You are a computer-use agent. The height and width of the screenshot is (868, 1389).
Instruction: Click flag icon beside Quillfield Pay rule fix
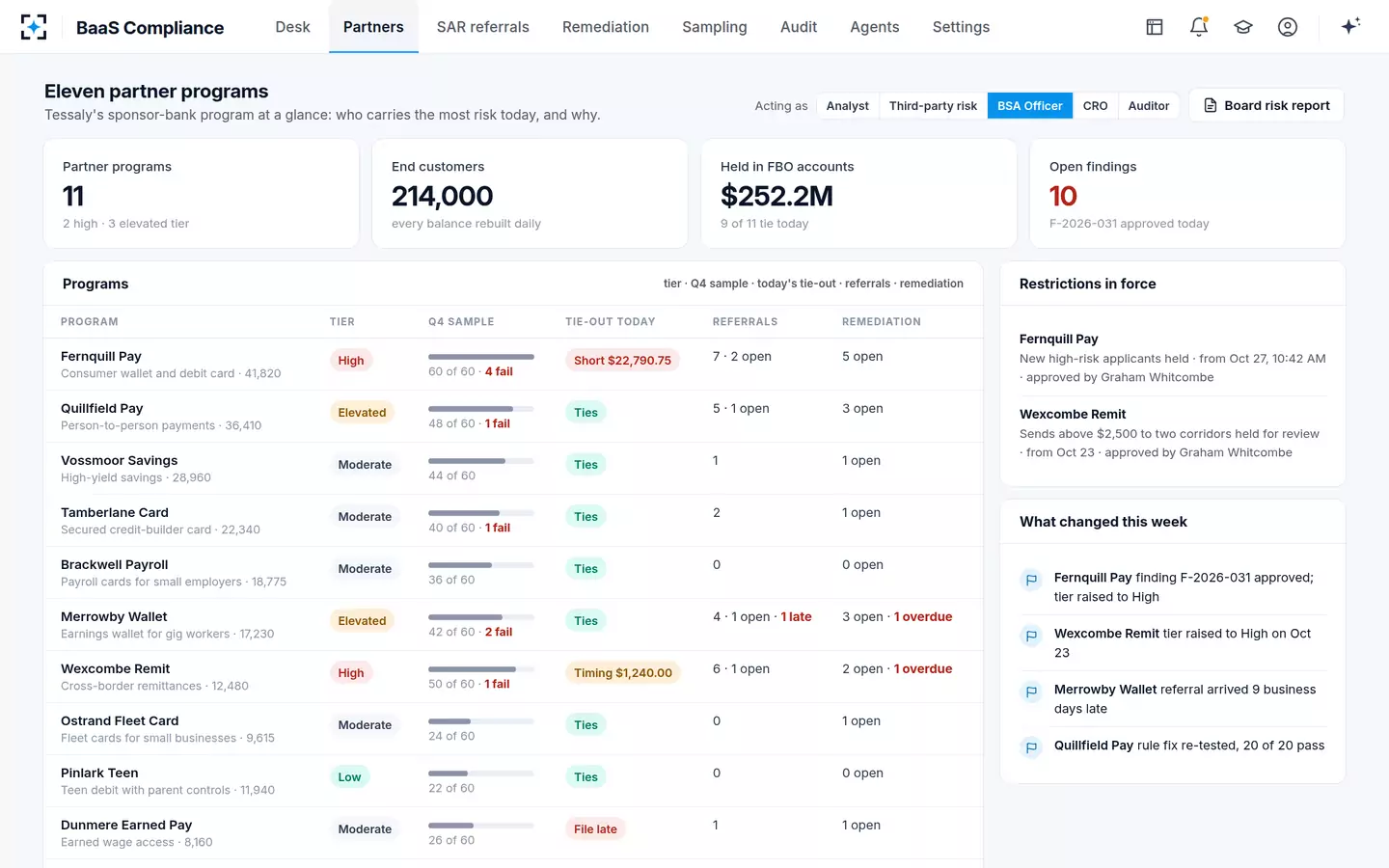point(1031,747)
